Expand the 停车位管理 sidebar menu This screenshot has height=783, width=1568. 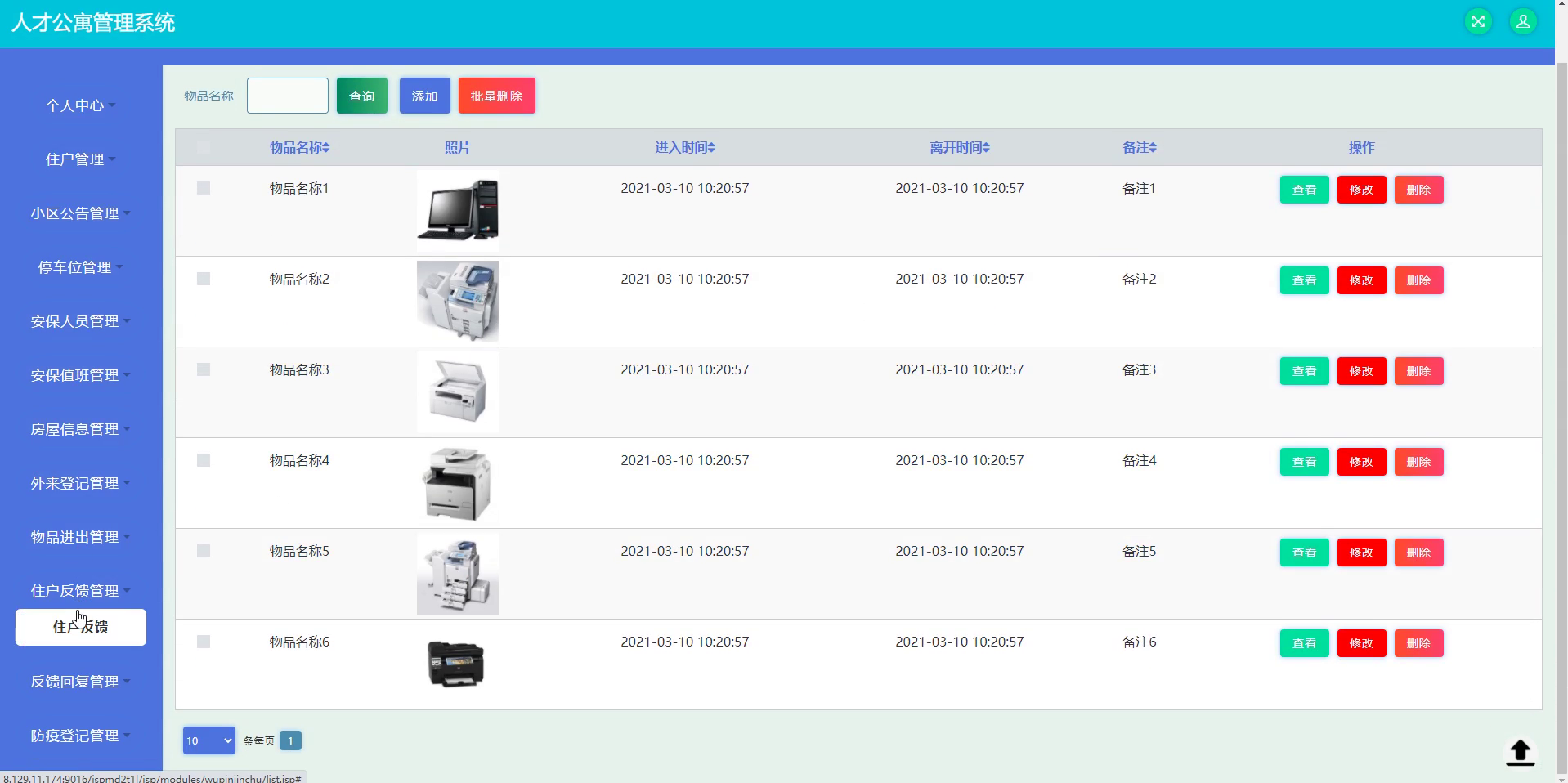[x=81, y=267]
